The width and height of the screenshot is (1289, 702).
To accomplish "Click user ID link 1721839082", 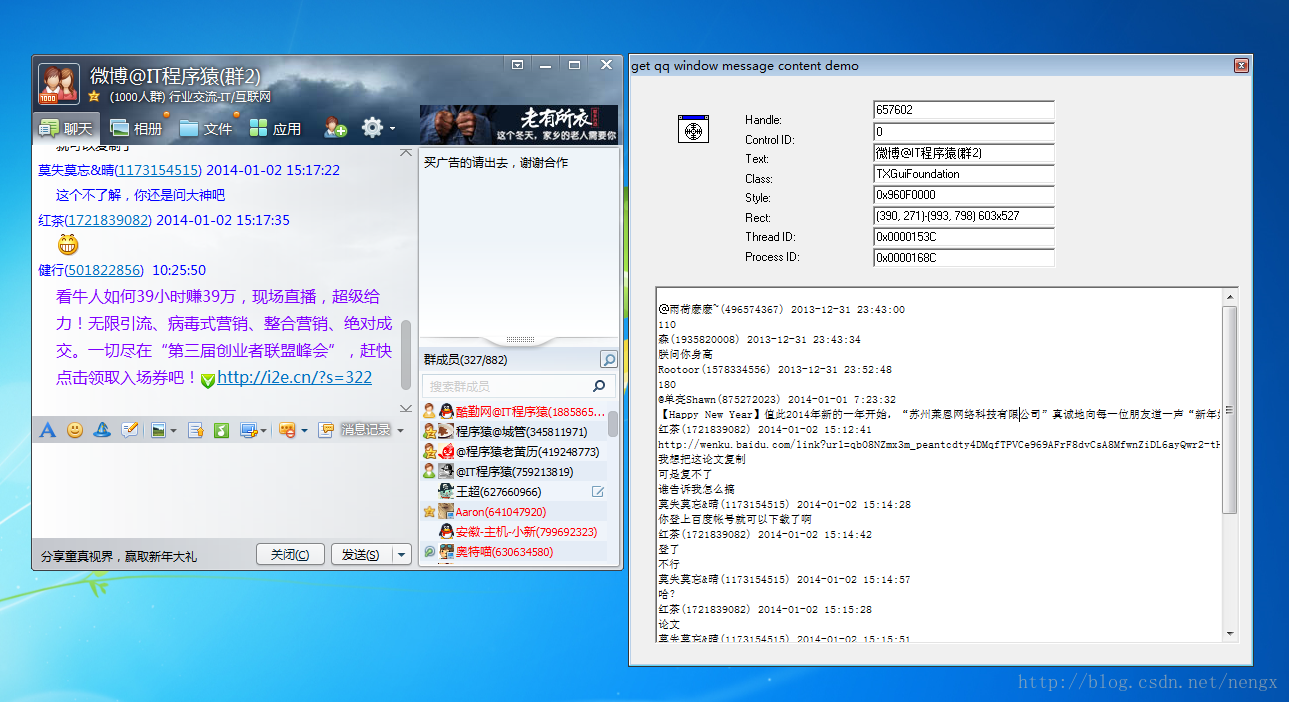I will (x=108, y=220).
